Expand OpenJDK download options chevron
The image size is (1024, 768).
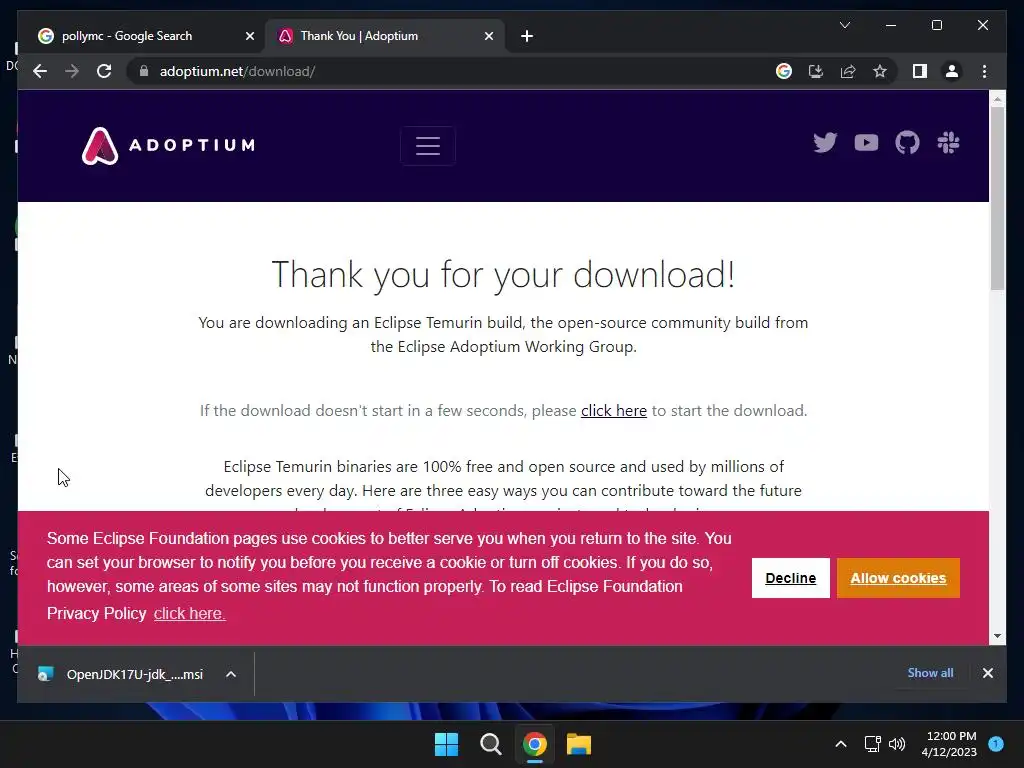[x=231, y=674]
